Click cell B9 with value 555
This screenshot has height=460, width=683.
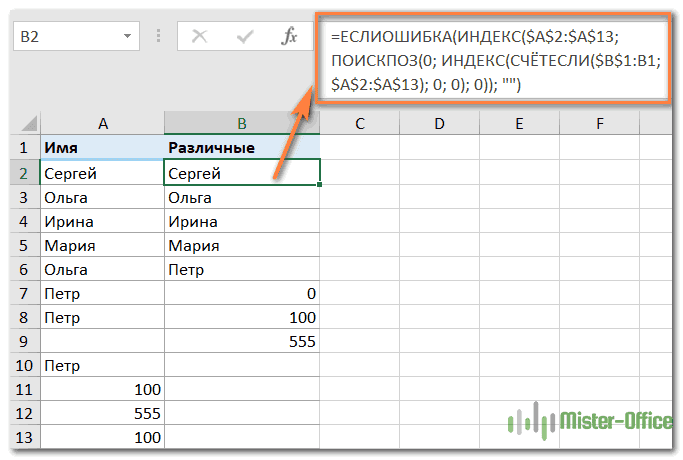point(241,342)
